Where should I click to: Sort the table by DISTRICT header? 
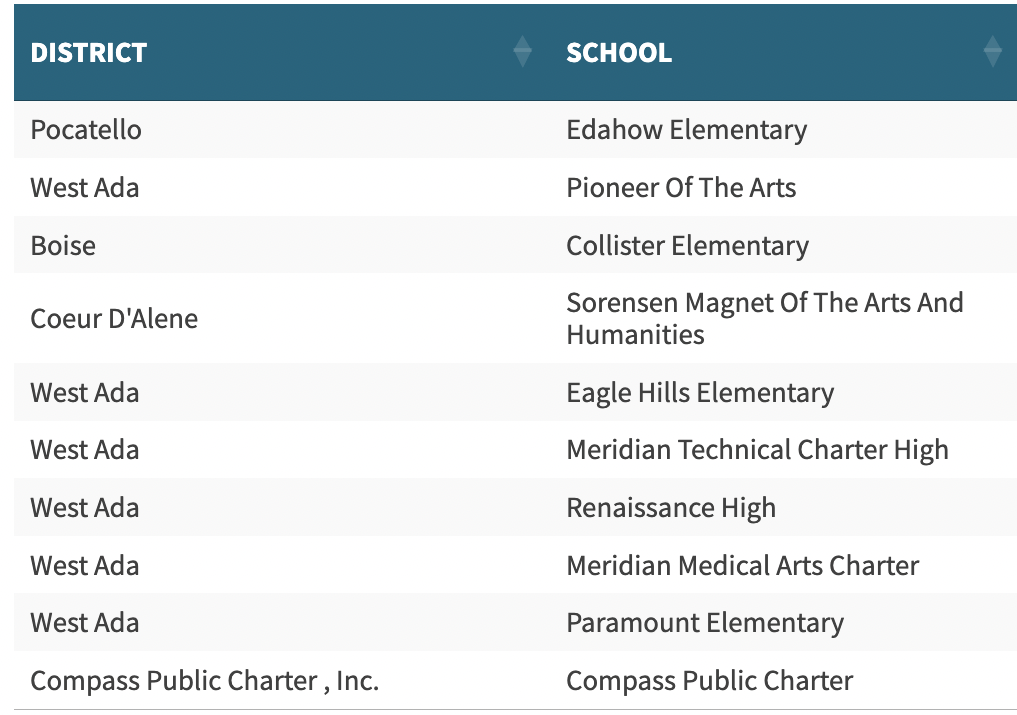88,53
